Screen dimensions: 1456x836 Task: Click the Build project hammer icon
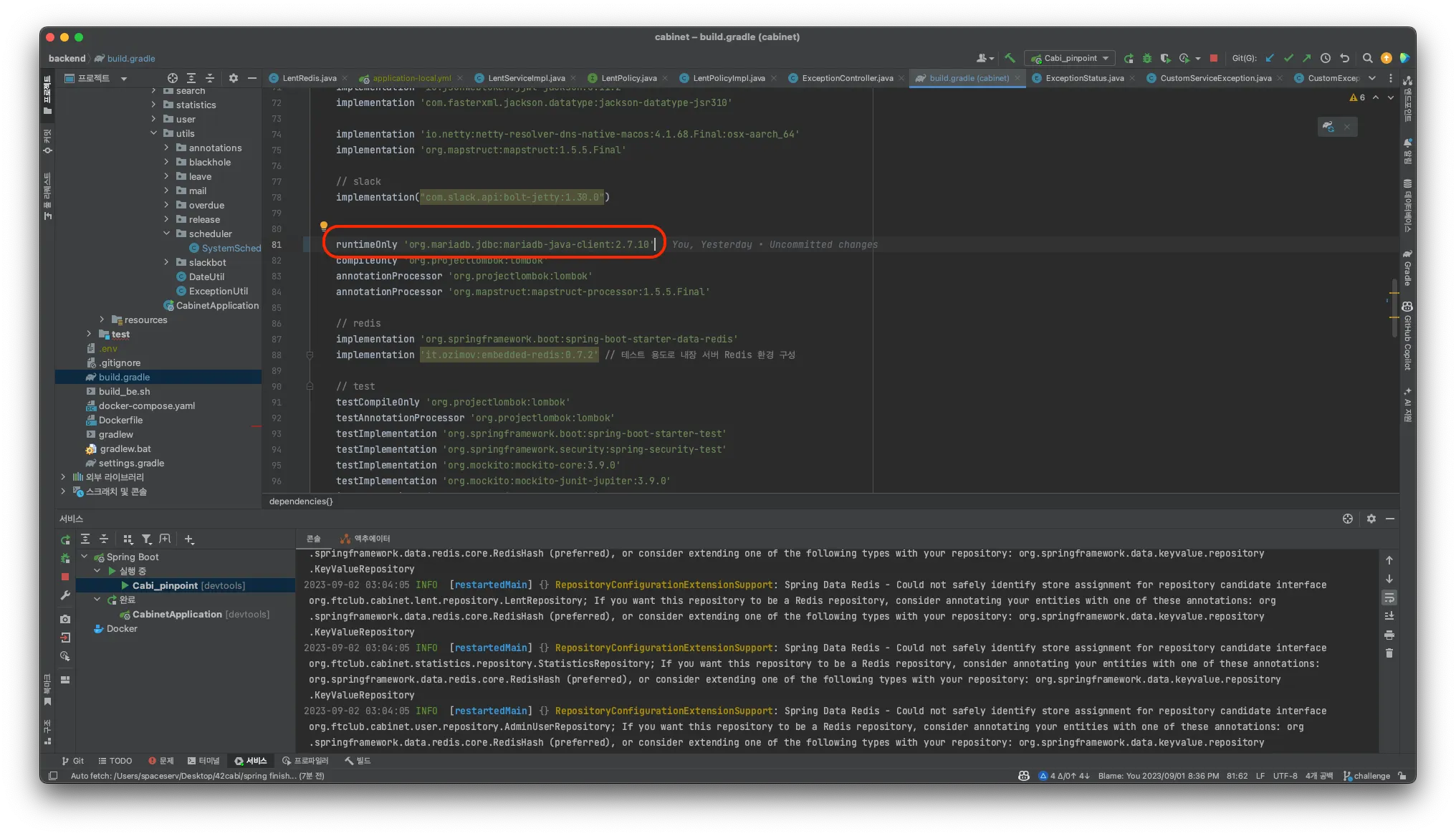point(1010,58)
